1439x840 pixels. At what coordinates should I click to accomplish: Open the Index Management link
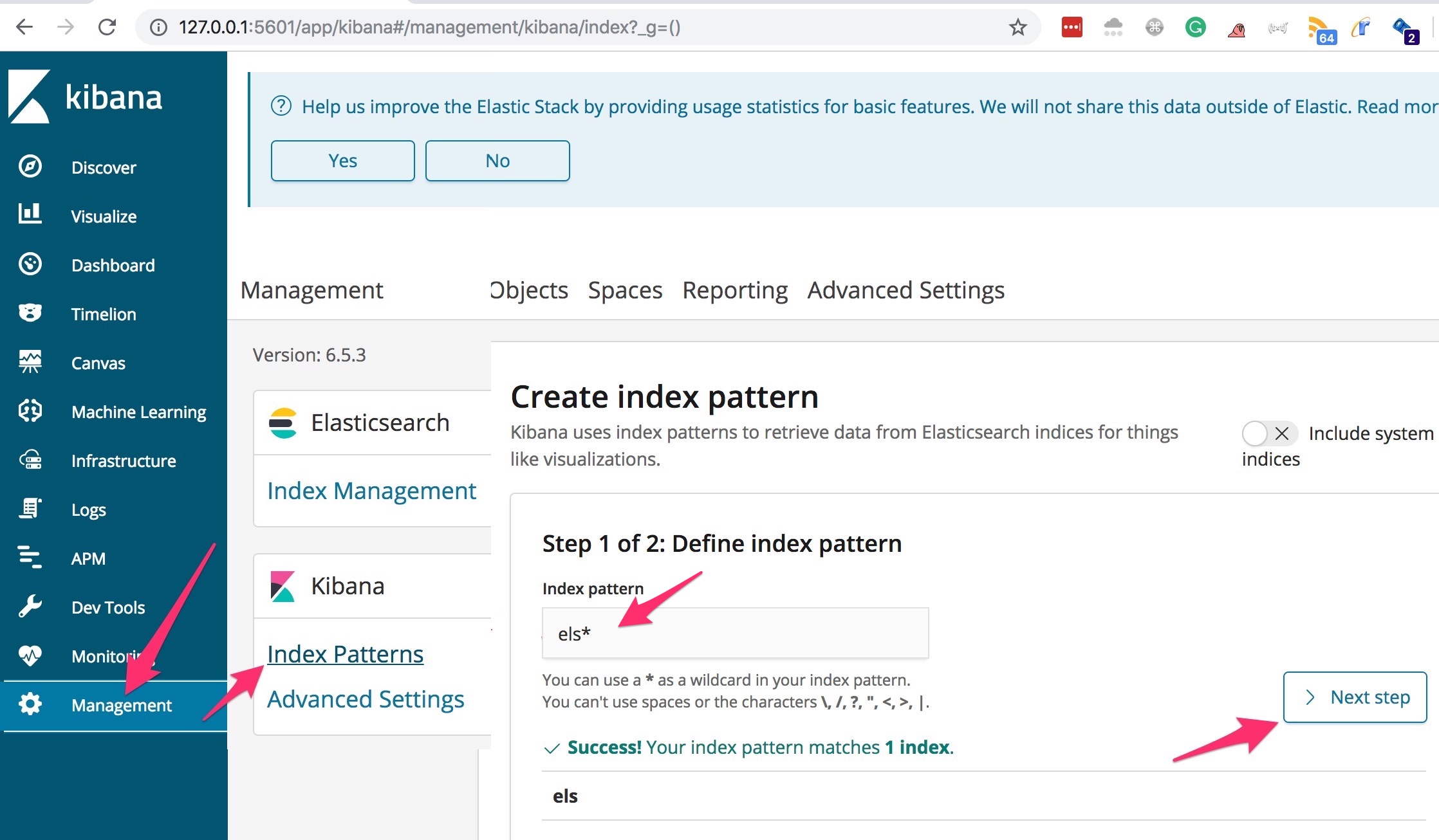(371, 491)
